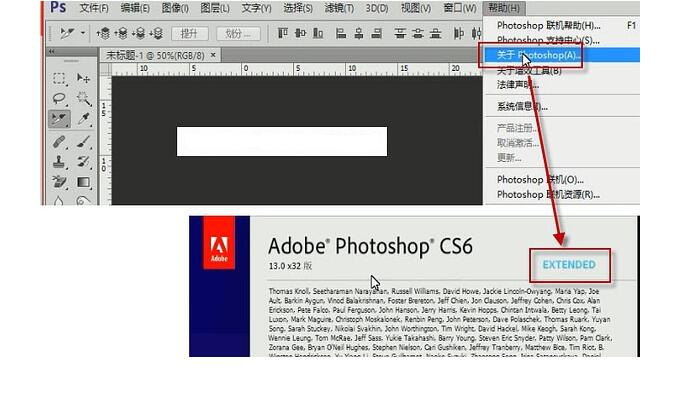Select the Magic Wand tool
This screenshot has width=693, height=404.
(83, 99)
